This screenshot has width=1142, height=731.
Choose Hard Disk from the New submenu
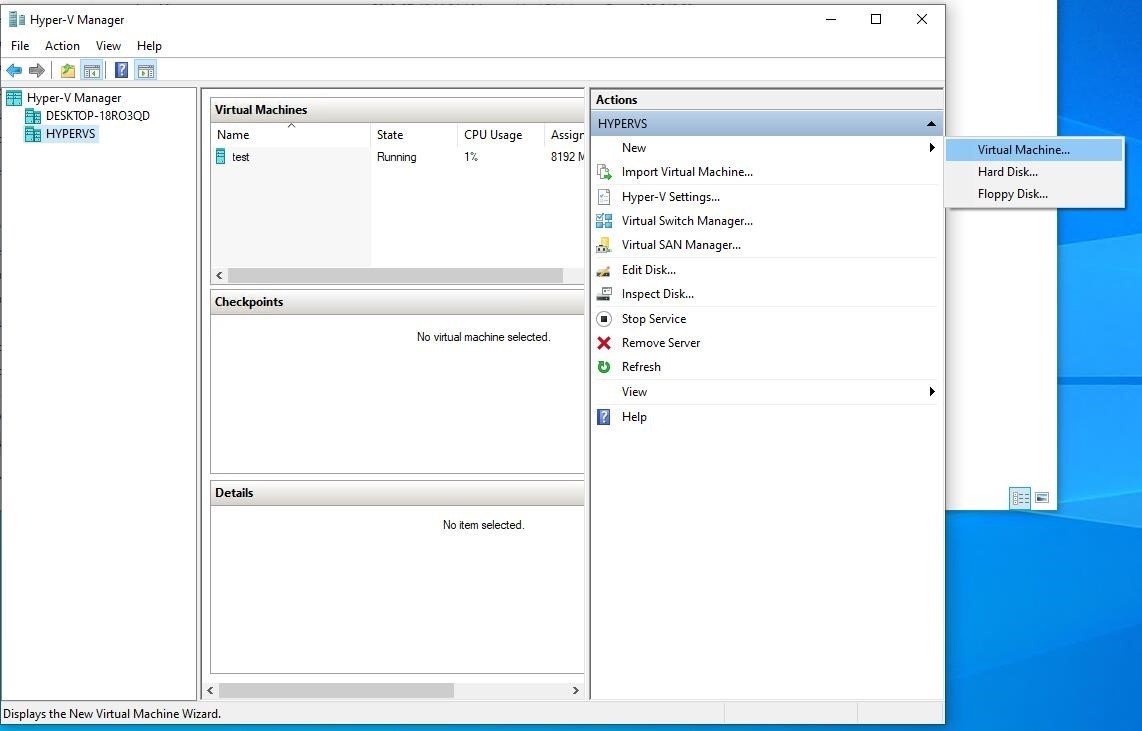1007,171
